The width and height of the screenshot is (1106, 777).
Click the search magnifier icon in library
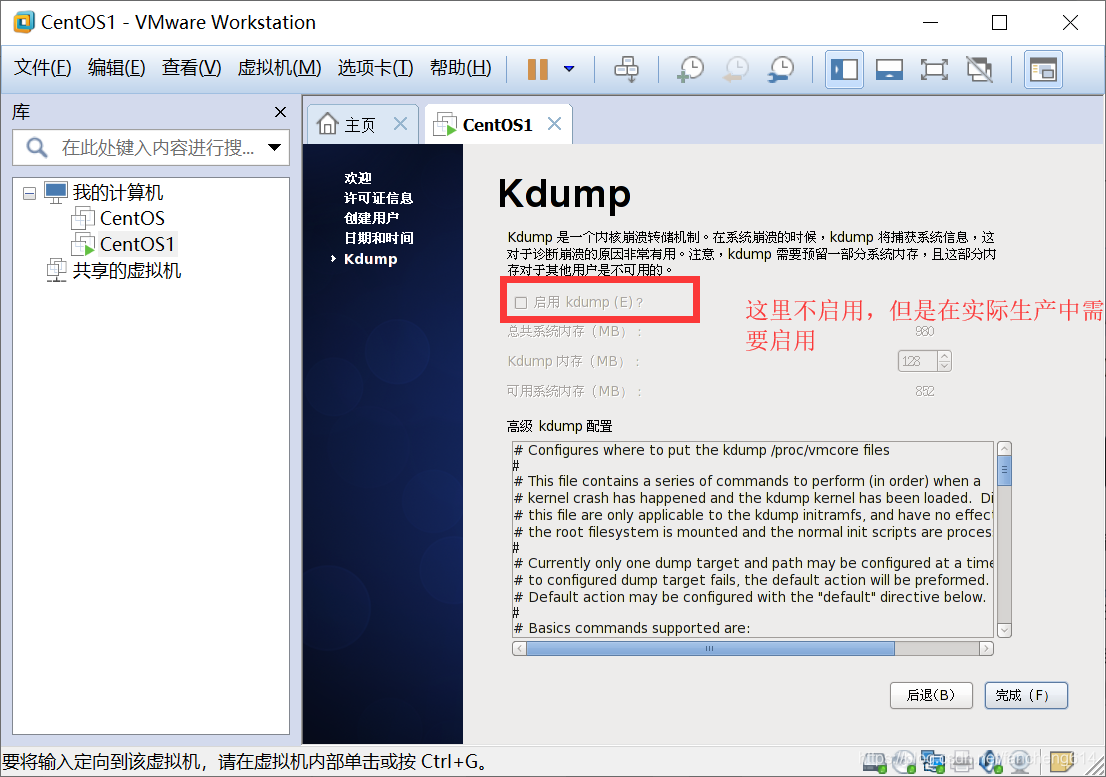[x=37, y=147]
